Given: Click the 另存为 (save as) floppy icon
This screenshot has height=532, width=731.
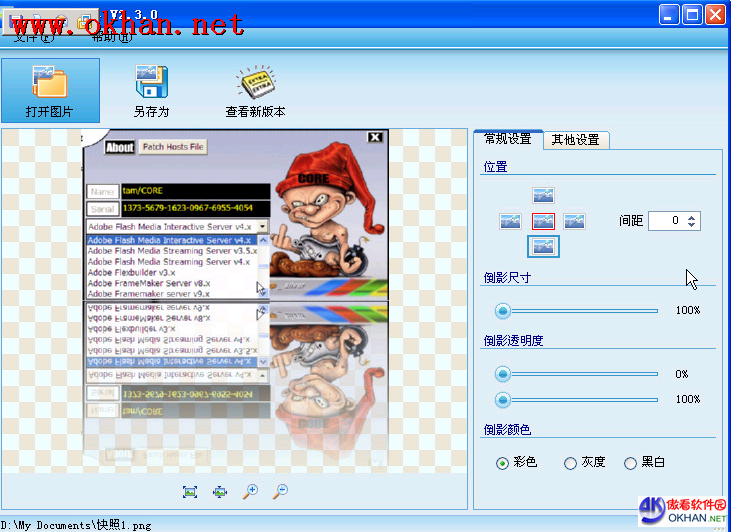Looking at the screenshot, I should click(152, 81).
